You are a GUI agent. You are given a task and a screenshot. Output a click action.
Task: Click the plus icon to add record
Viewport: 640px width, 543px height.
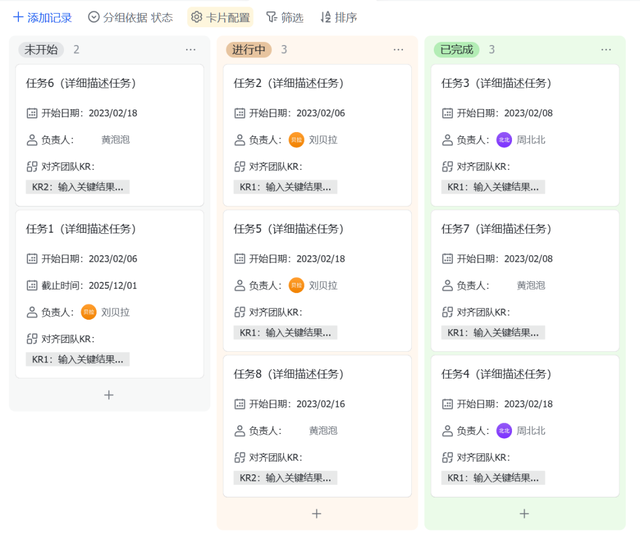(x=18, y=17)
